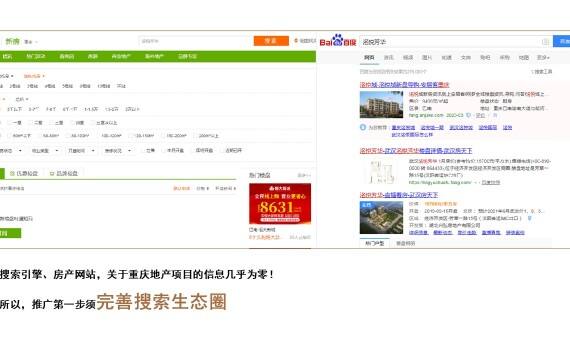Tick the 本月开盘 filter checkbox
Viewport: 570px width, 360px height.
coord(164,151)
